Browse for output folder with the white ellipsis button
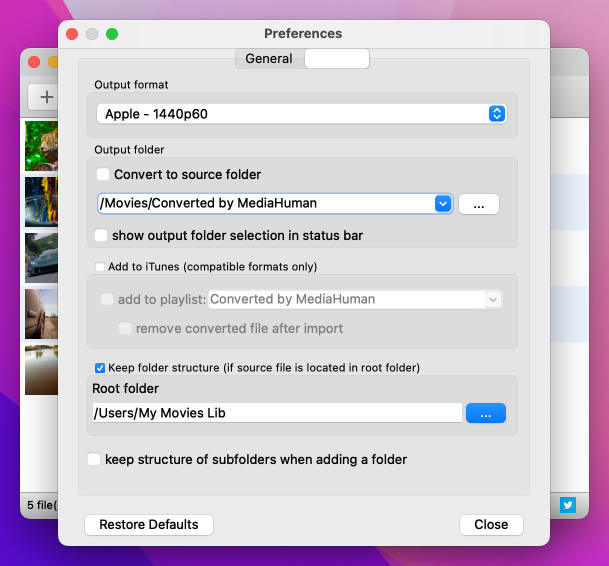 (x=478, y=204)
